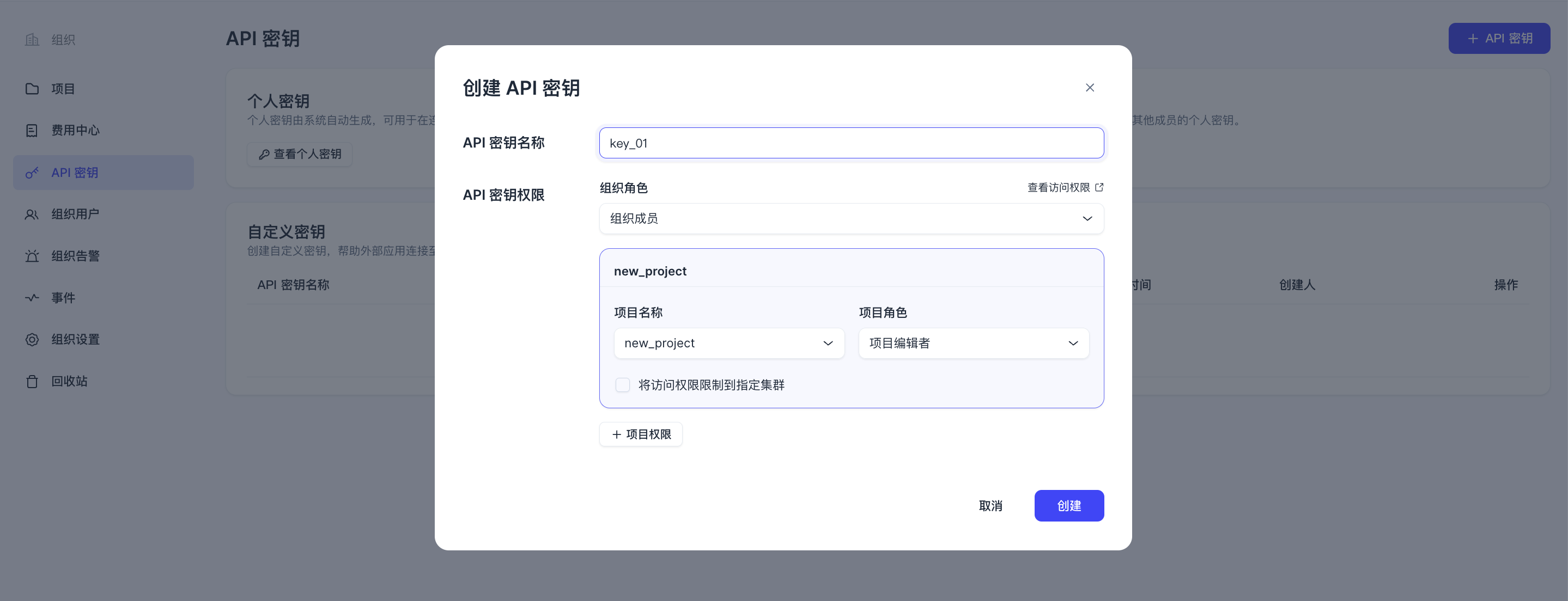The width and height of the screenshot is (1568, 601).
Task: Open the project name dropdown
Action: point(728,343)
